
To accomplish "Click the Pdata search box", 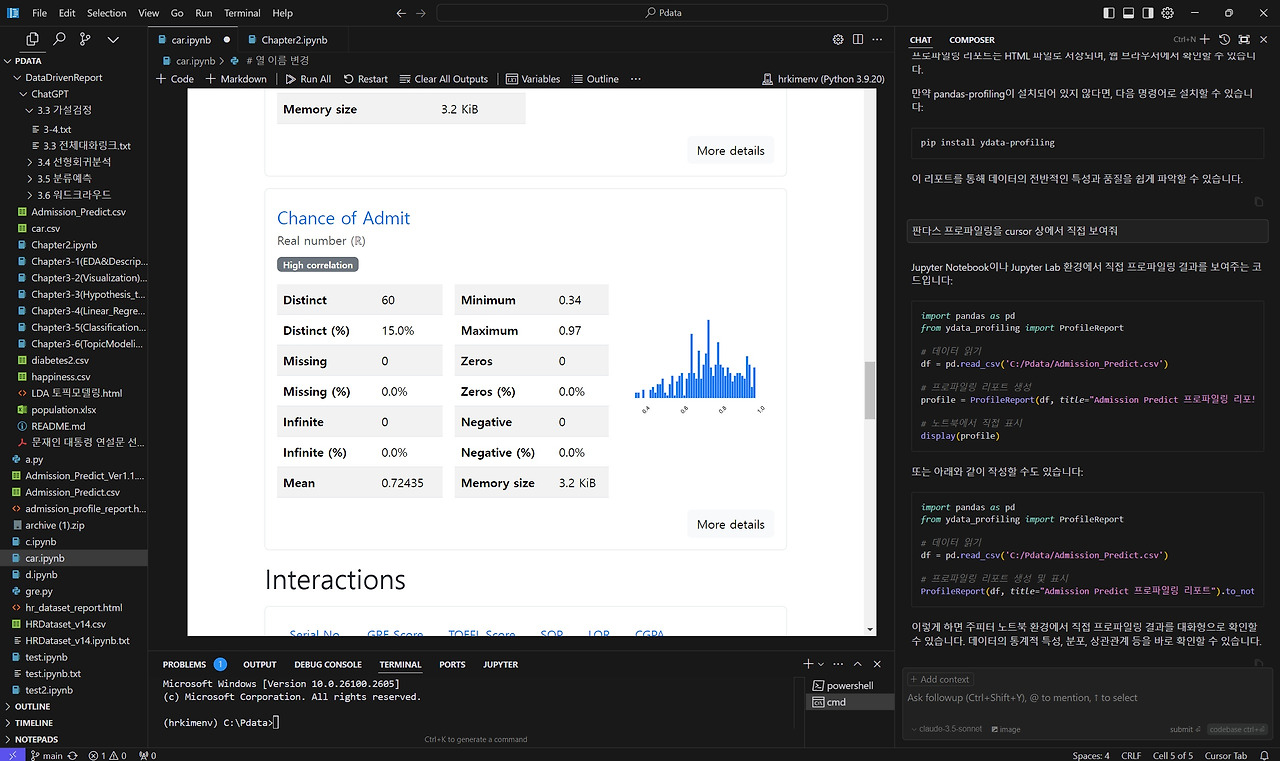I will (x=662, y=13).
